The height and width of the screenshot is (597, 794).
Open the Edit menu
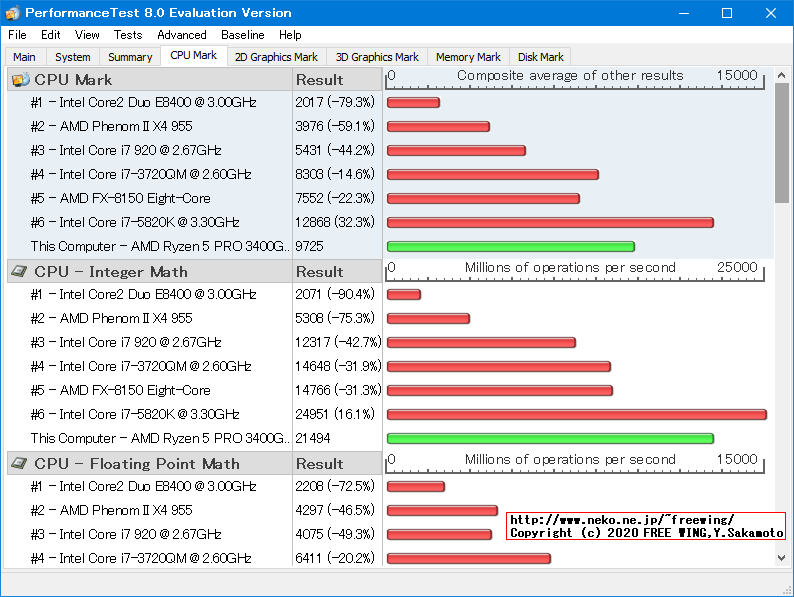click(51, 35)
